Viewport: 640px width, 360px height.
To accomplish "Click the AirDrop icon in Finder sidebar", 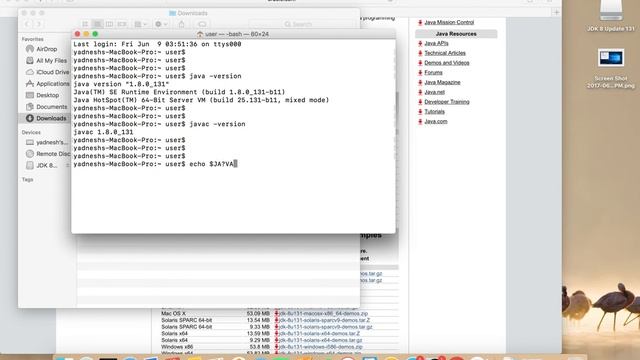I will coord(30,49).
